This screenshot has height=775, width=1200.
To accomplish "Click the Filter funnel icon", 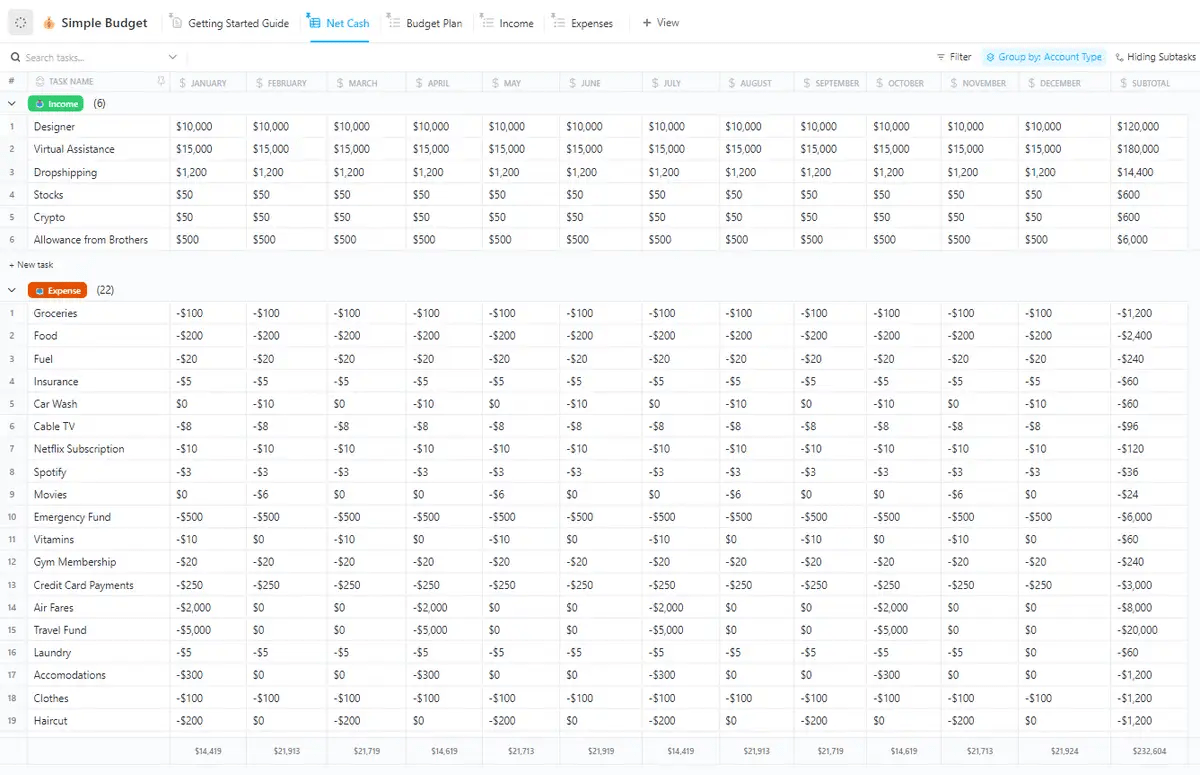I will tap(941, 57).
